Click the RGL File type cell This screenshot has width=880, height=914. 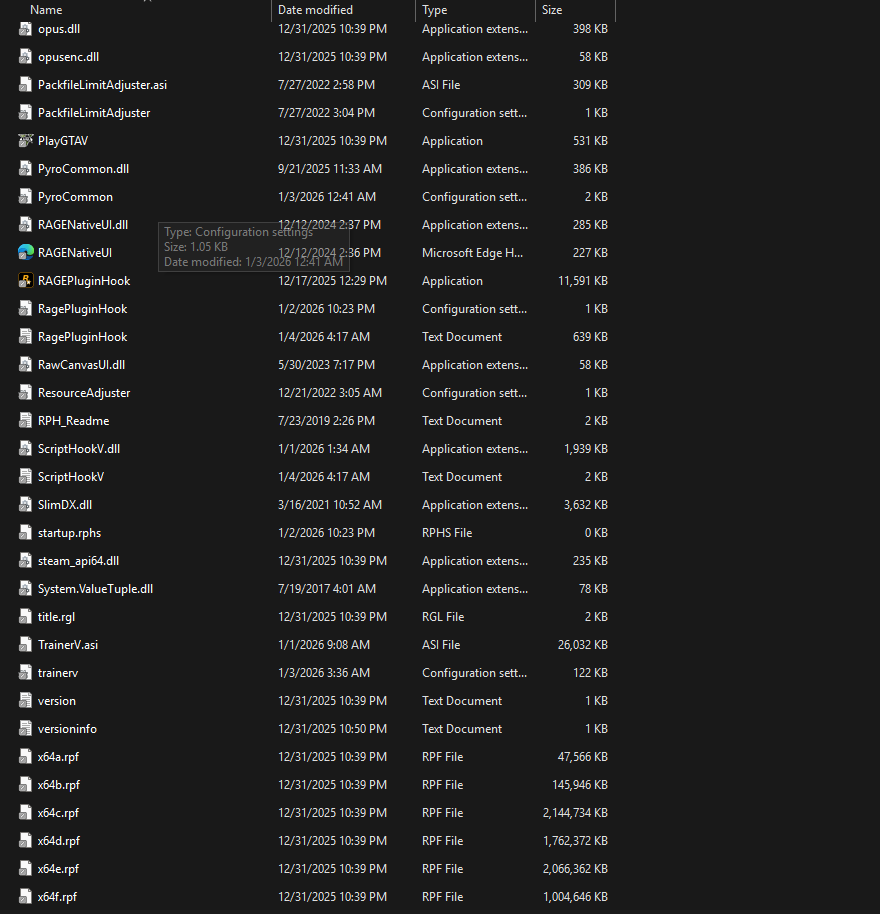pyautogui.click(x=443, y=616)
